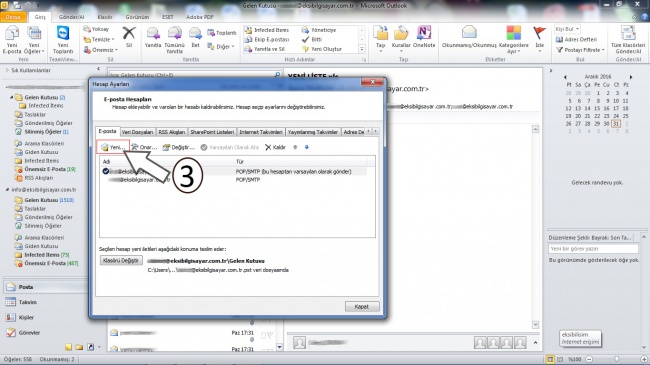Switch to Klasör ribbon tab
650x365 pixels.
105,17
